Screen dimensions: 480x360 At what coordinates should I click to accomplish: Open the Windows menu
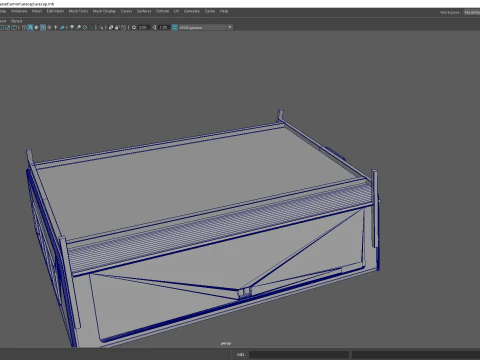coord(19,11)
